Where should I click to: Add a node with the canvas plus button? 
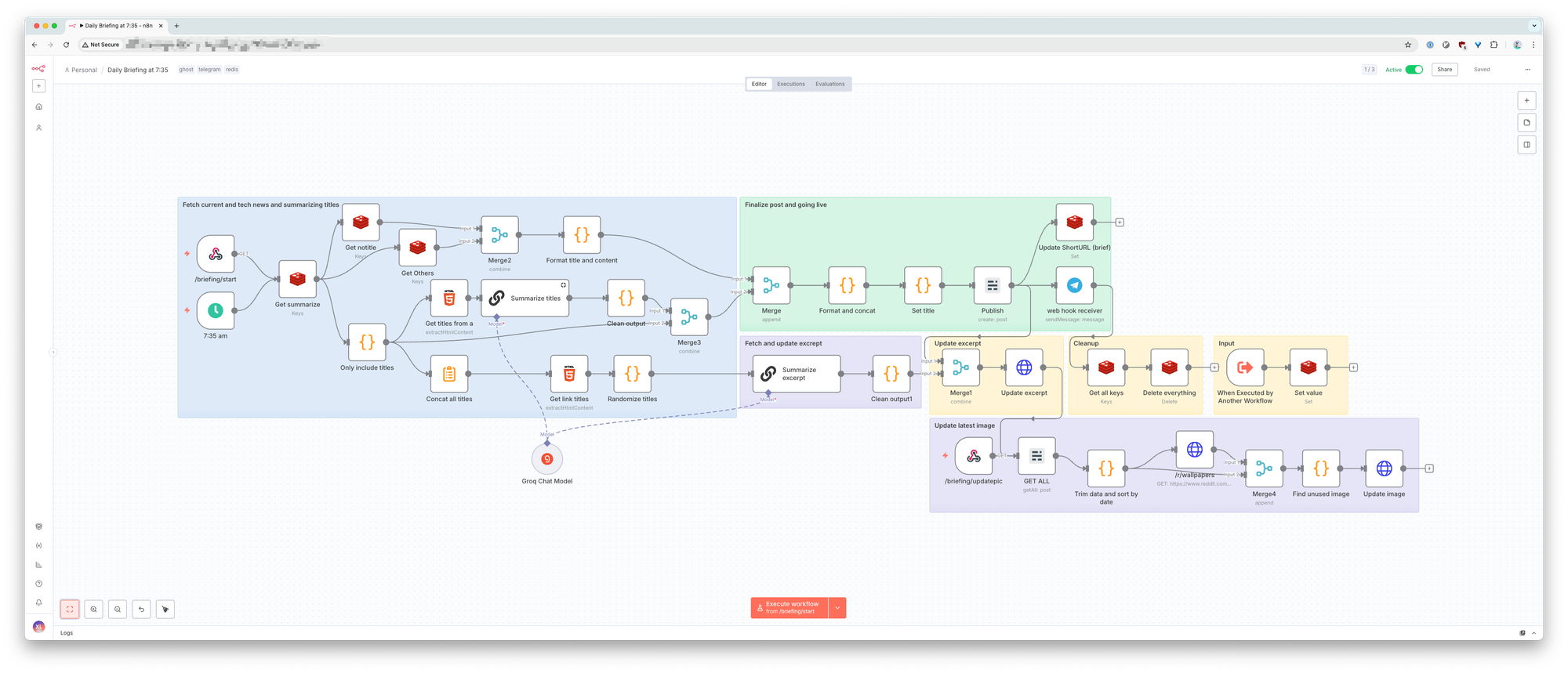[x=1526, y=100]
